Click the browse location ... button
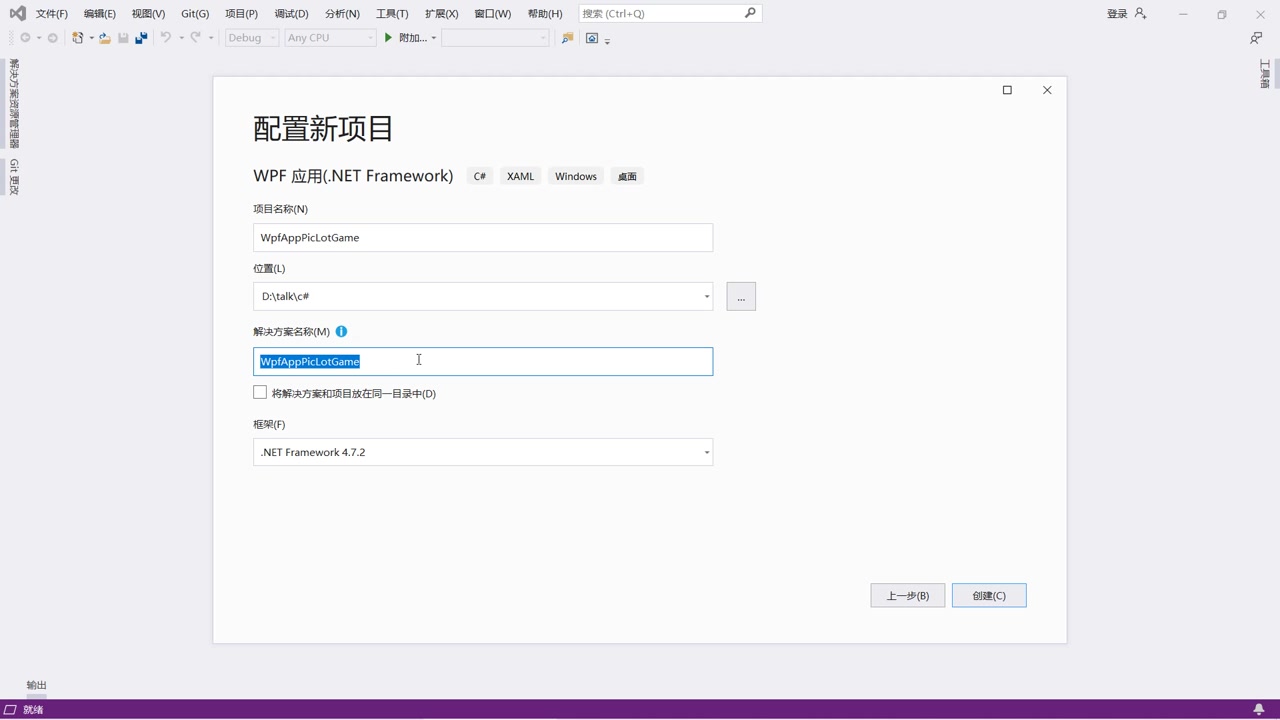Viewport: 1280px width, 720px height. 741,297
